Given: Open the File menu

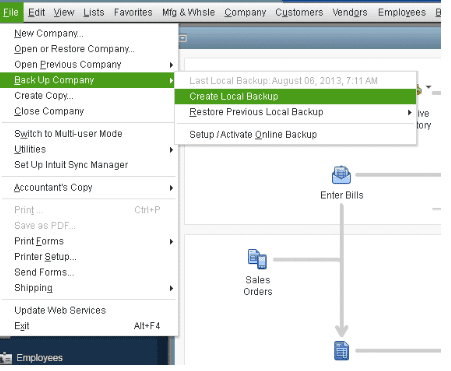Looking at the screenshot, I should [x=11, y=12].
